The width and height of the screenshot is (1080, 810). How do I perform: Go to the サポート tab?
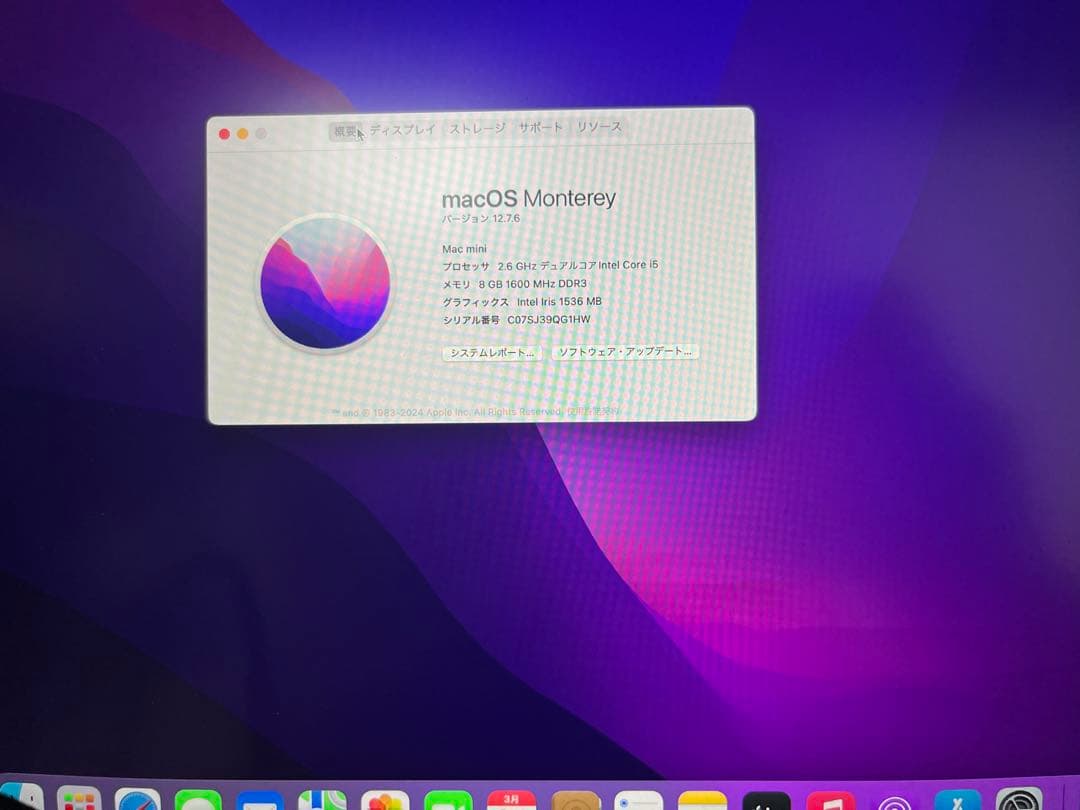[540, 127]
